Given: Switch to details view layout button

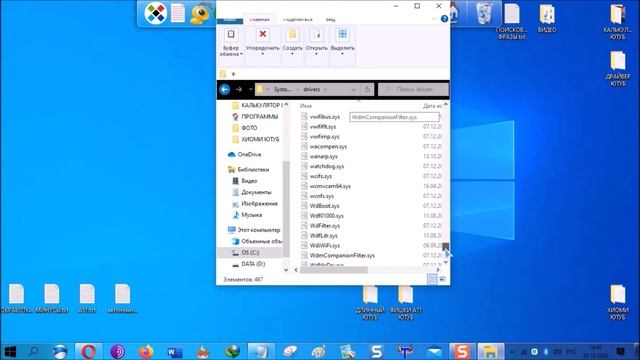Looking at the screenshot, I should pyautogui.click(x=432, y=279).
